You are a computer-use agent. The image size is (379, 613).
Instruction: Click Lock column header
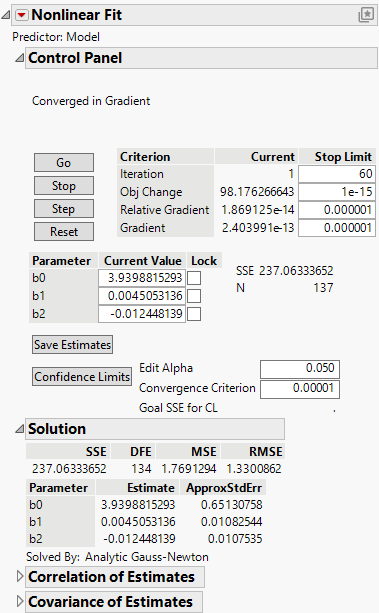click(204, 261)
